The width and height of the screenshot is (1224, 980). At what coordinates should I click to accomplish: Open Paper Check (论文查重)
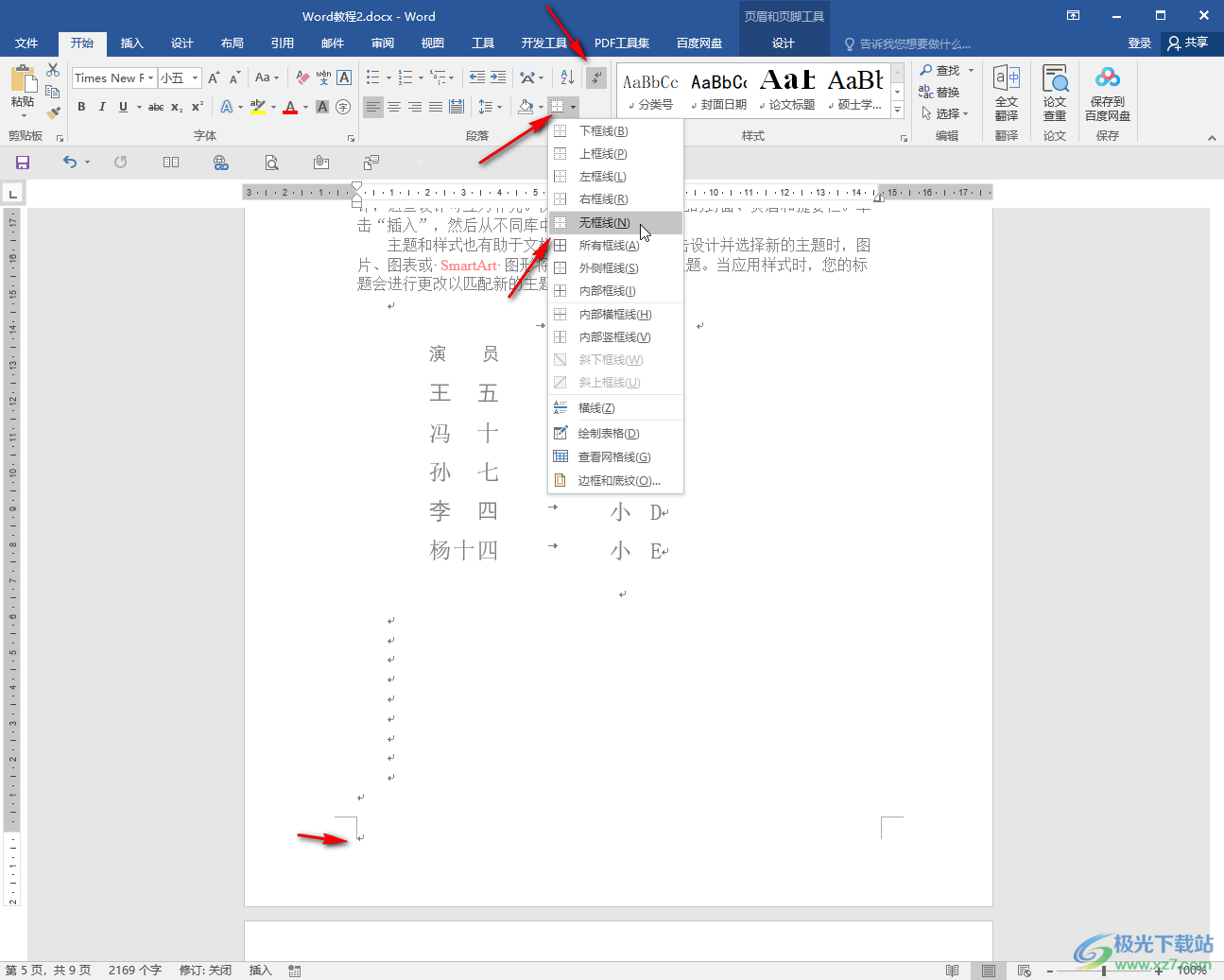[x=1055, y=93]
